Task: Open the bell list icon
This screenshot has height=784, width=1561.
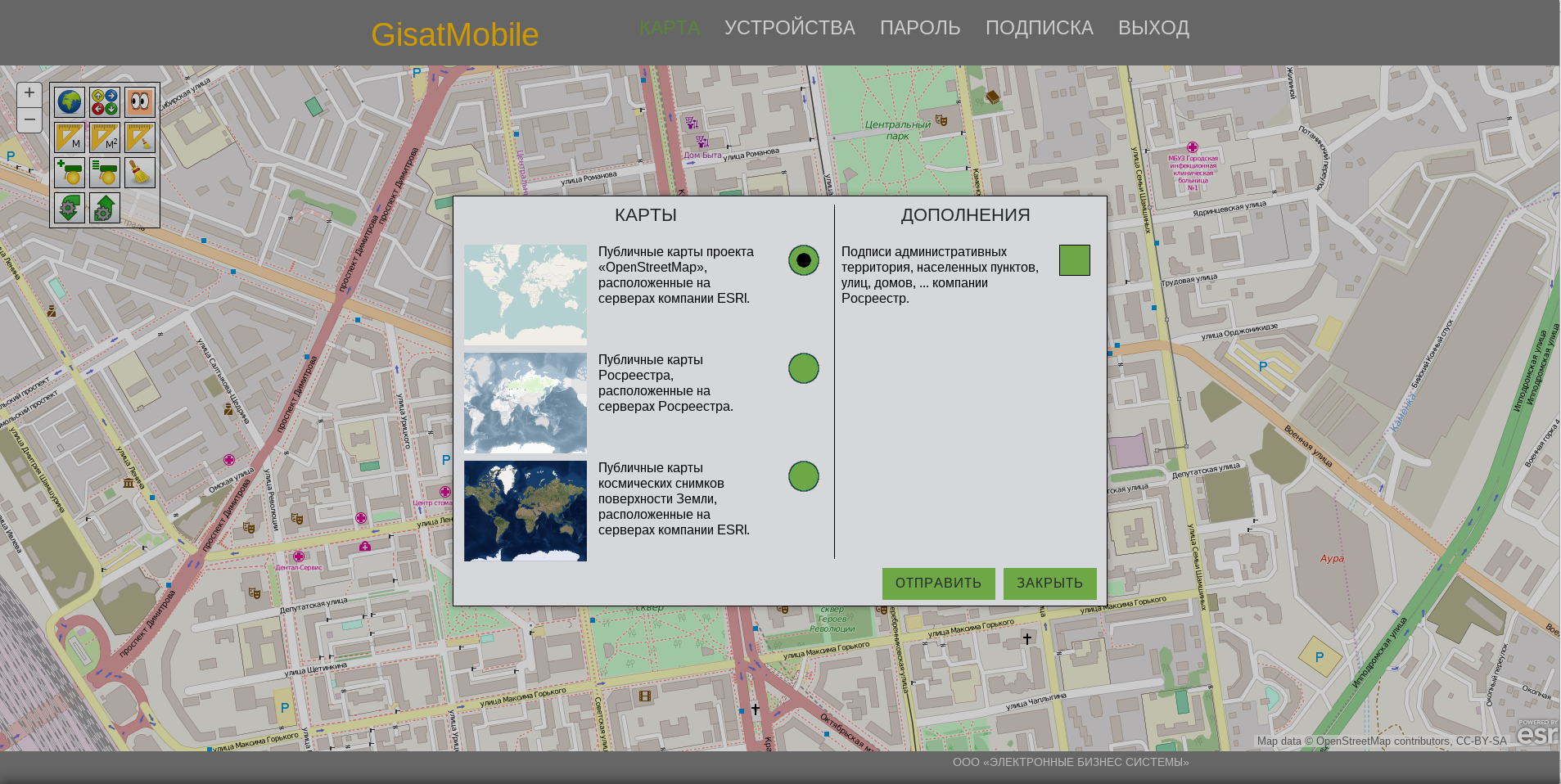Action: click(x=105, y=173)
